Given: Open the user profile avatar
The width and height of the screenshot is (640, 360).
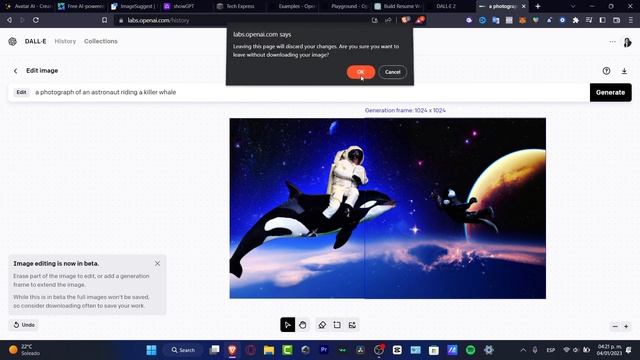Looking at the screenshot, I should (627, 42).
